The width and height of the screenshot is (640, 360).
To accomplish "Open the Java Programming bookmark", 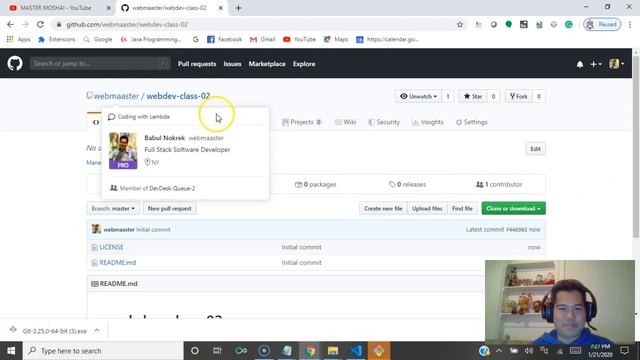I will 151,40.
